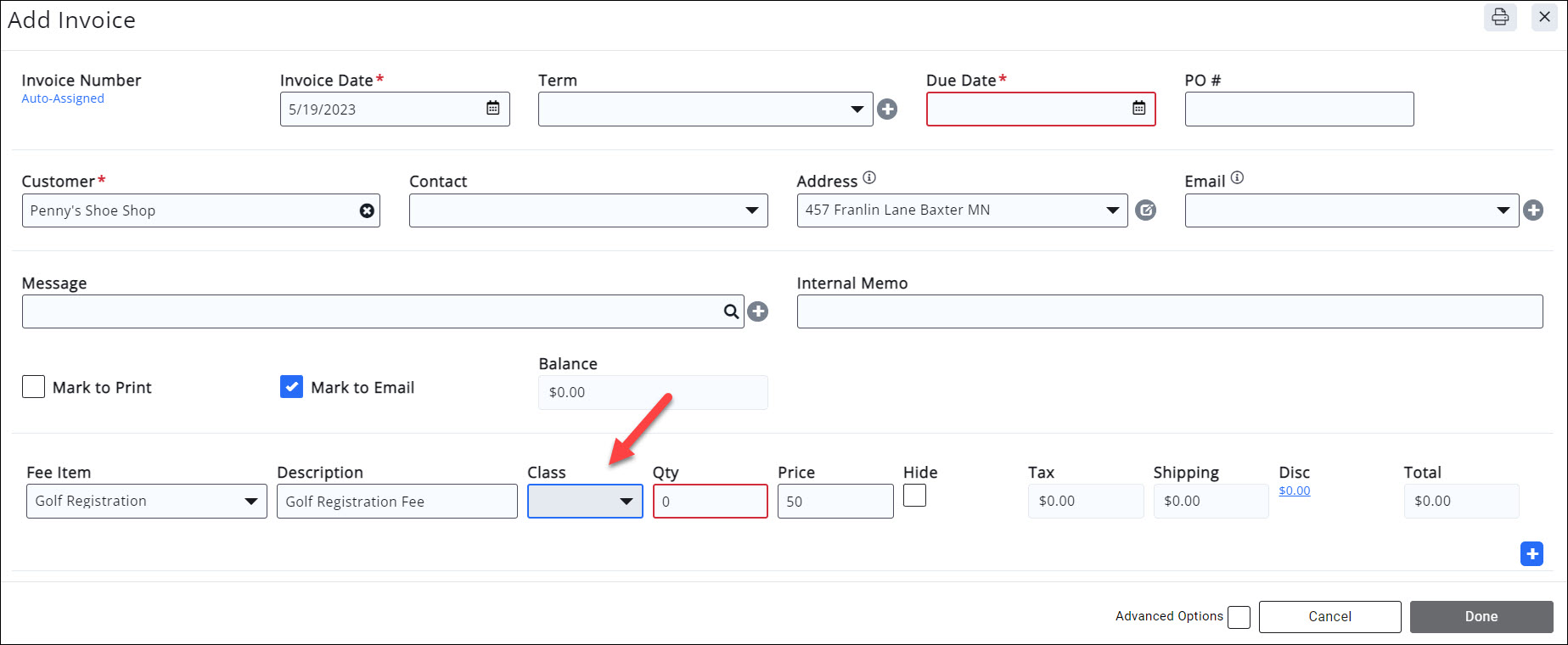Add a new Term with plus icon
The height and width of the screenshot is (645, 1568).
887,109
